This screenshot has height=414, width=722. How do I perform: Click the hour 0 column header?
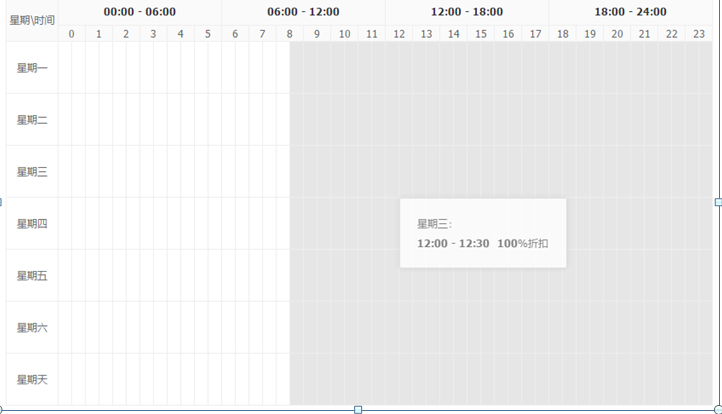[x=71, y=34]
